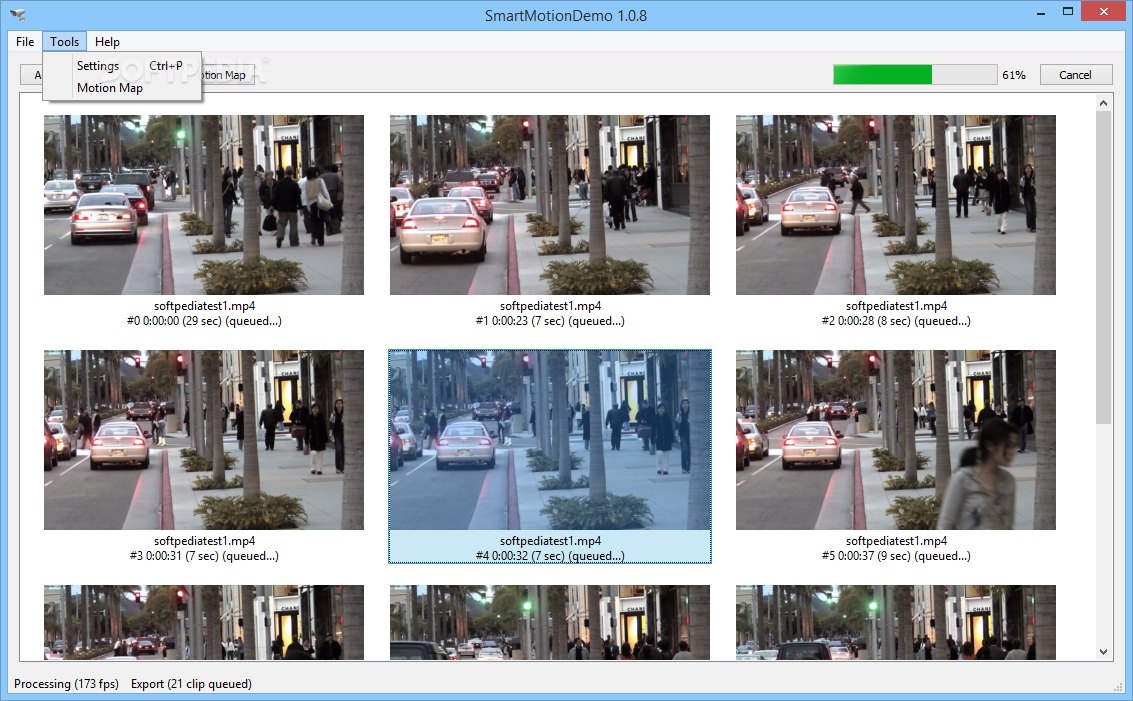
Task: Click caption '#0 0:00:00 (29 sec) (queued...)'
Action: 204,321
